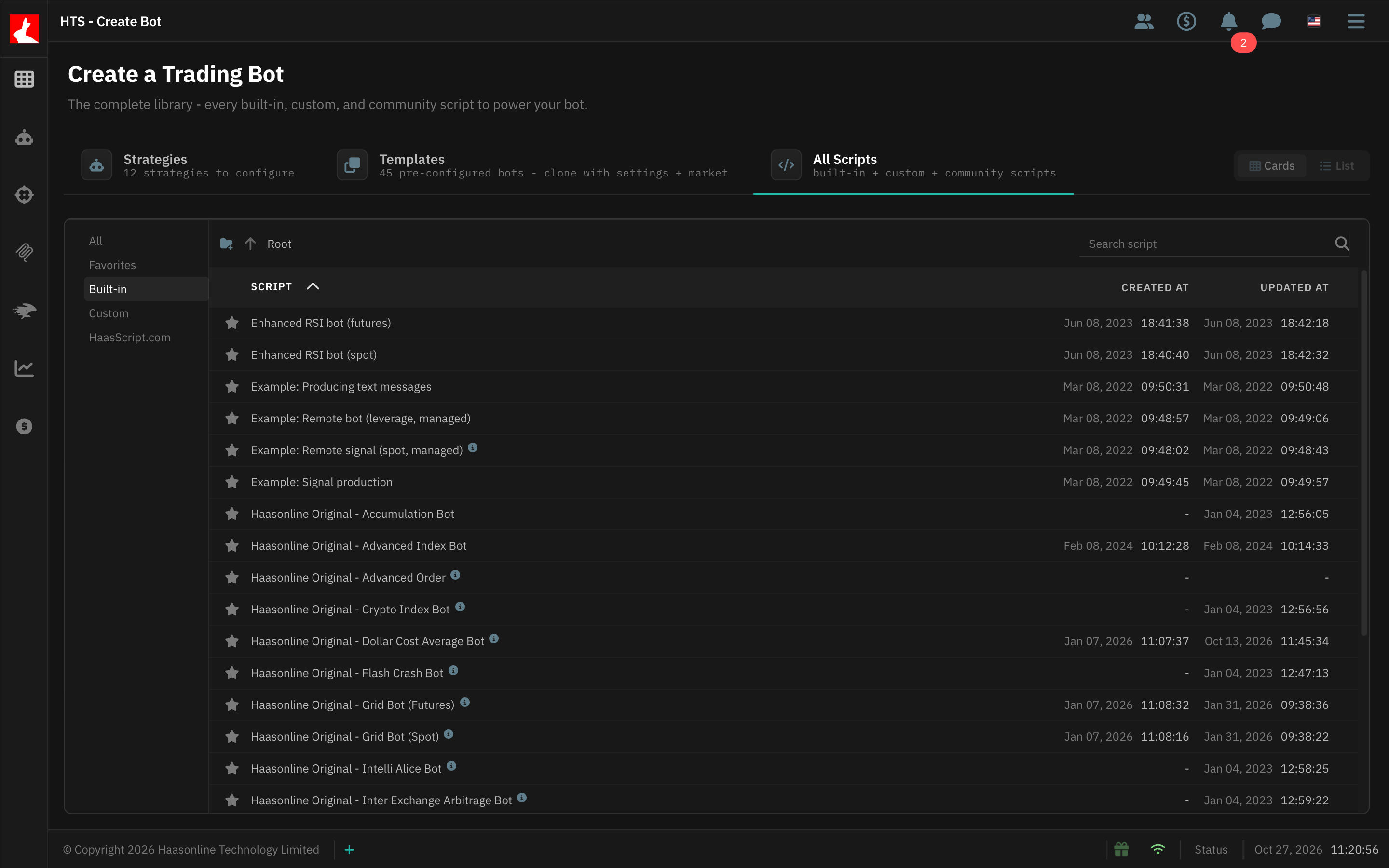
Task: Open the Strategies tab
Action: pos(188,165)
